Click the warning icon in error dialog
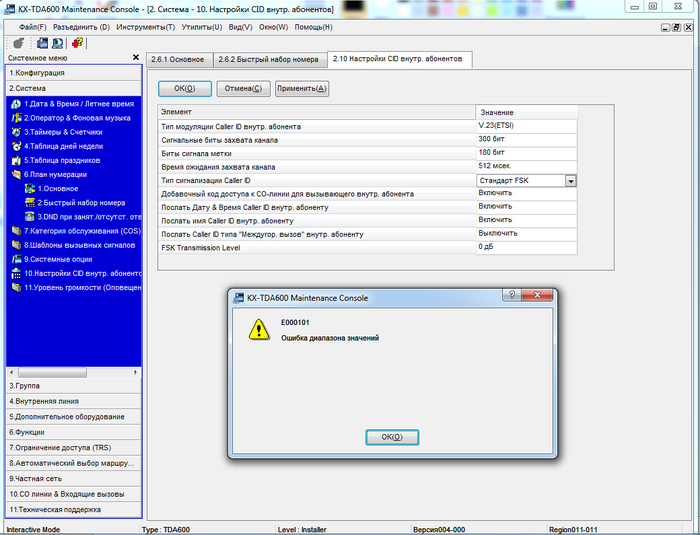Image resolution: width=700 pixels, height=535 pixels. [259, 330]
